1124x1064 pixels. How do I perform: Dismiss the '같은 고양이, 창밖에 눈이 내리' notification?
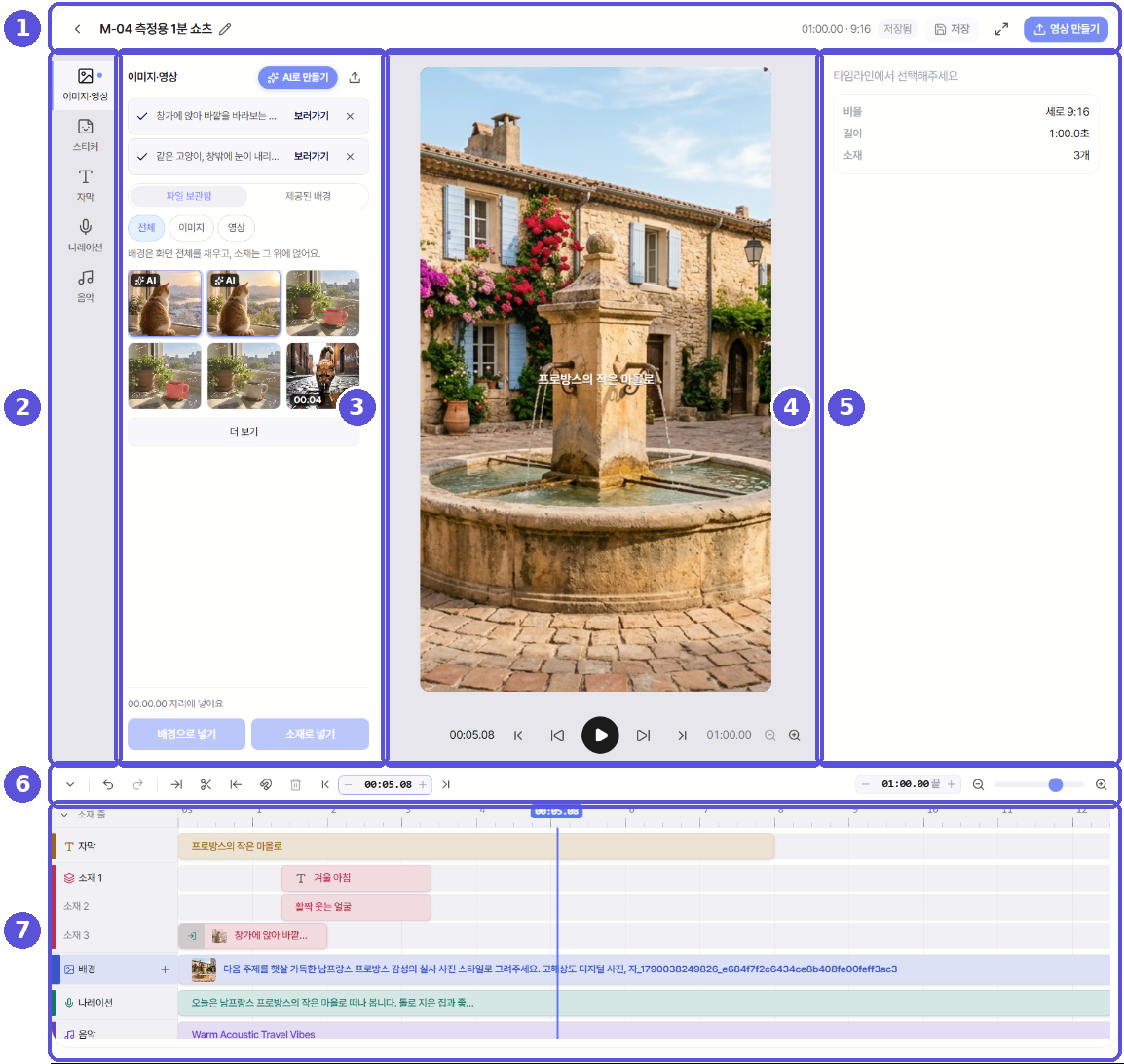pyautogui.click(x=350, y=156)
